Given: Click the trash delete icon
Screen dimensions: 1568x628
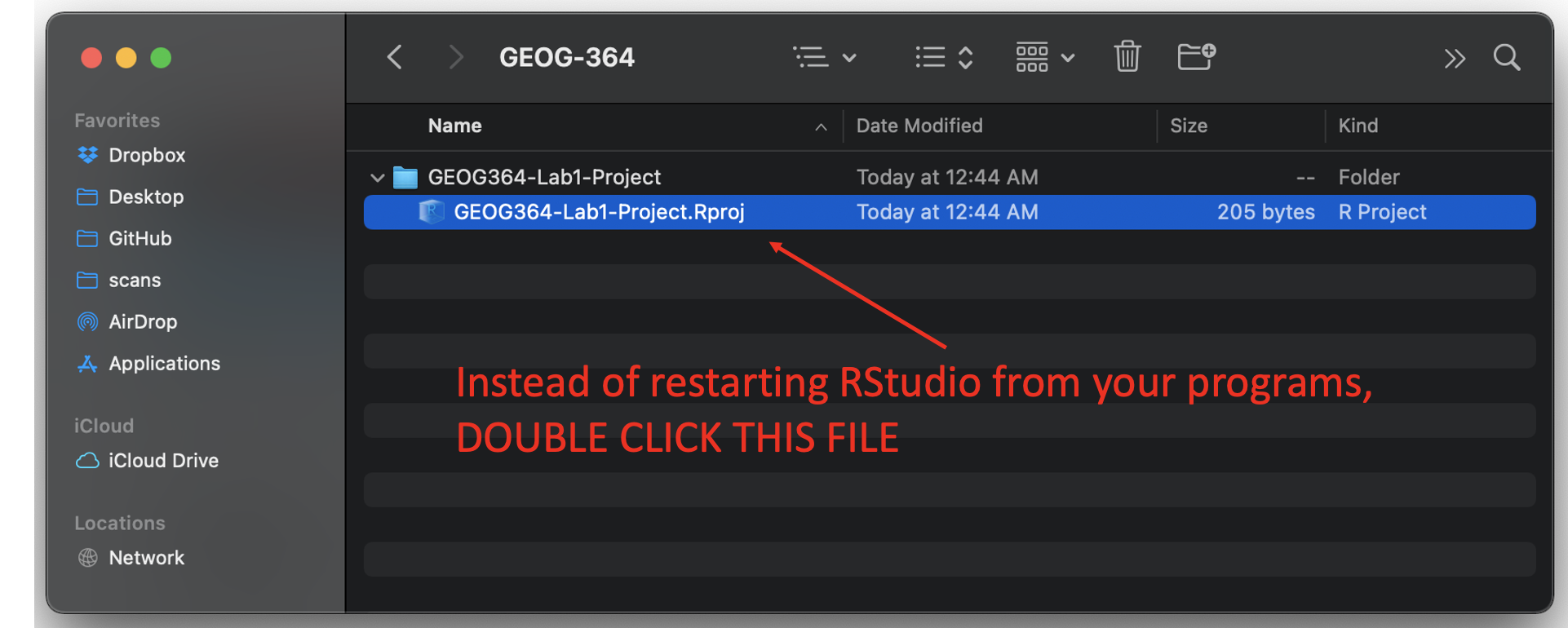Looking at the screenshot, I should point(1127,57).
